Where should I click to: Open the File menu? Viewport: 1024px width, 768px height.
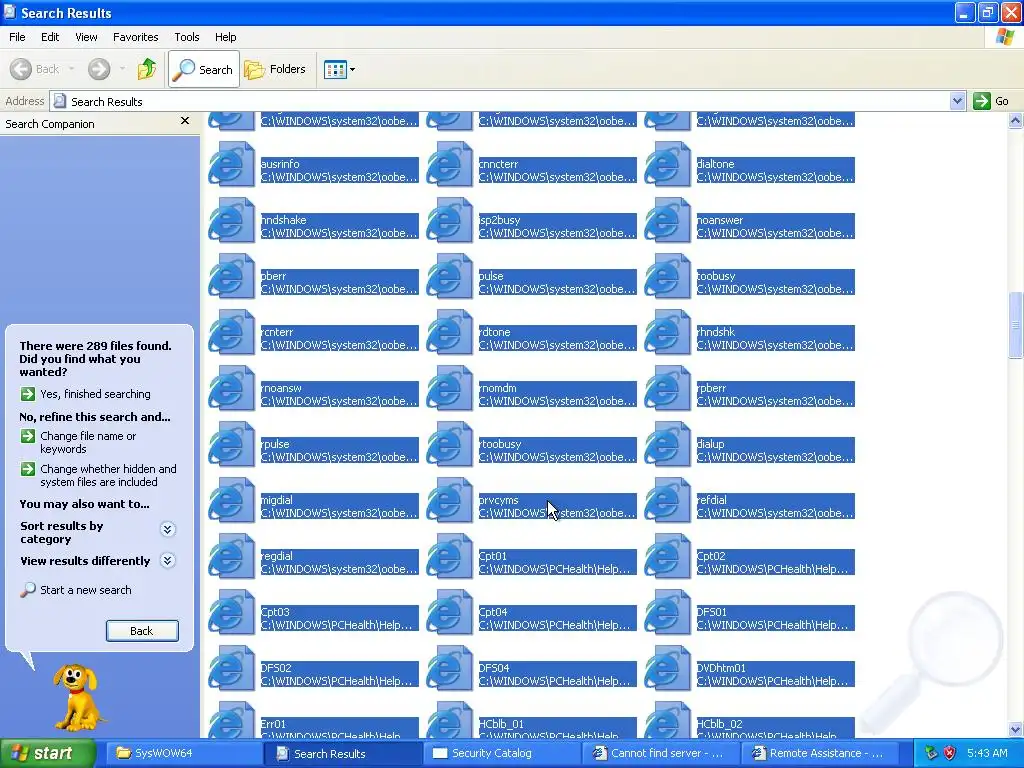17,37
